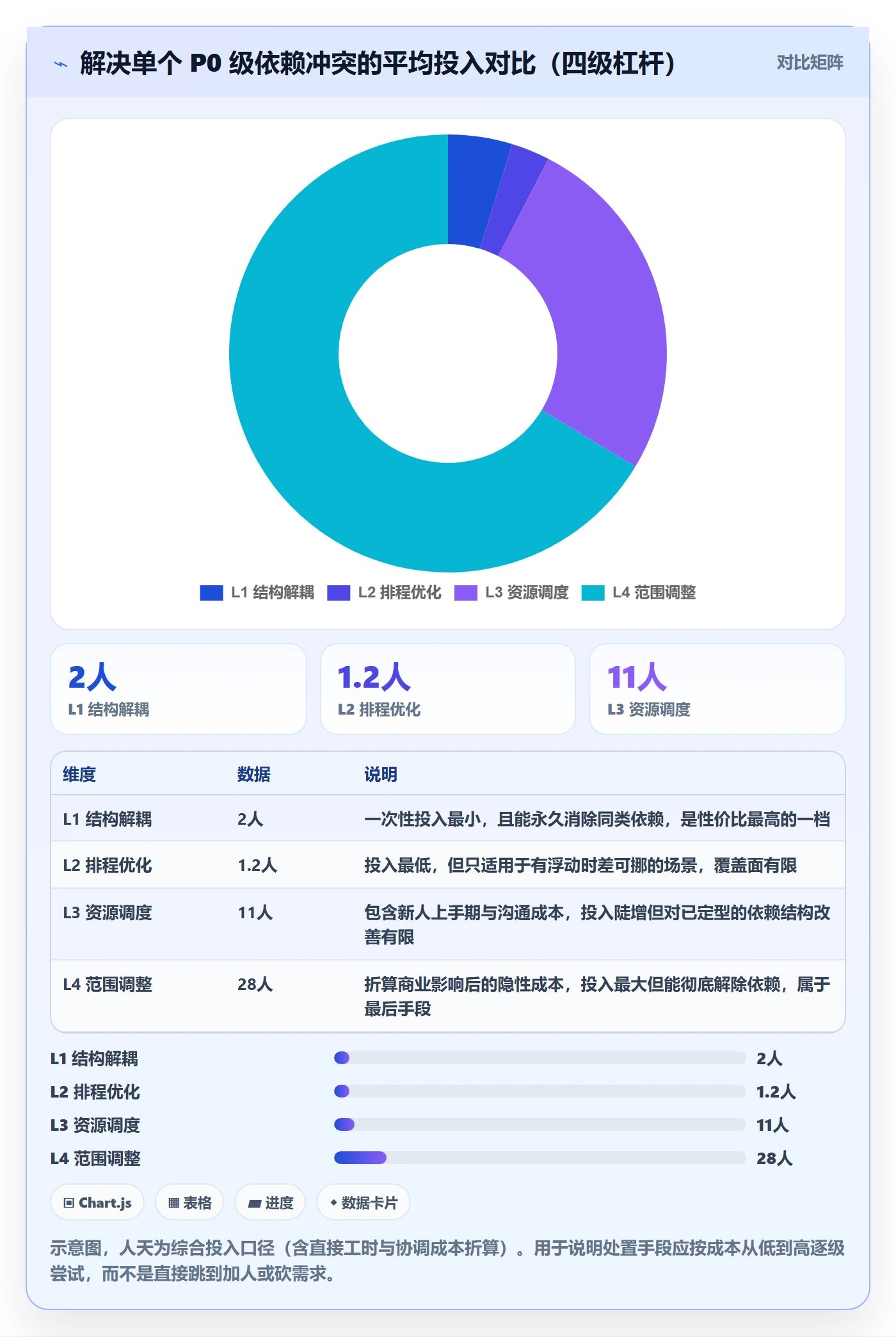The height and width of the screenshot is (1337, 896).
Task: Select the 表格 tag chip
Action: (x=189, y=1203)
